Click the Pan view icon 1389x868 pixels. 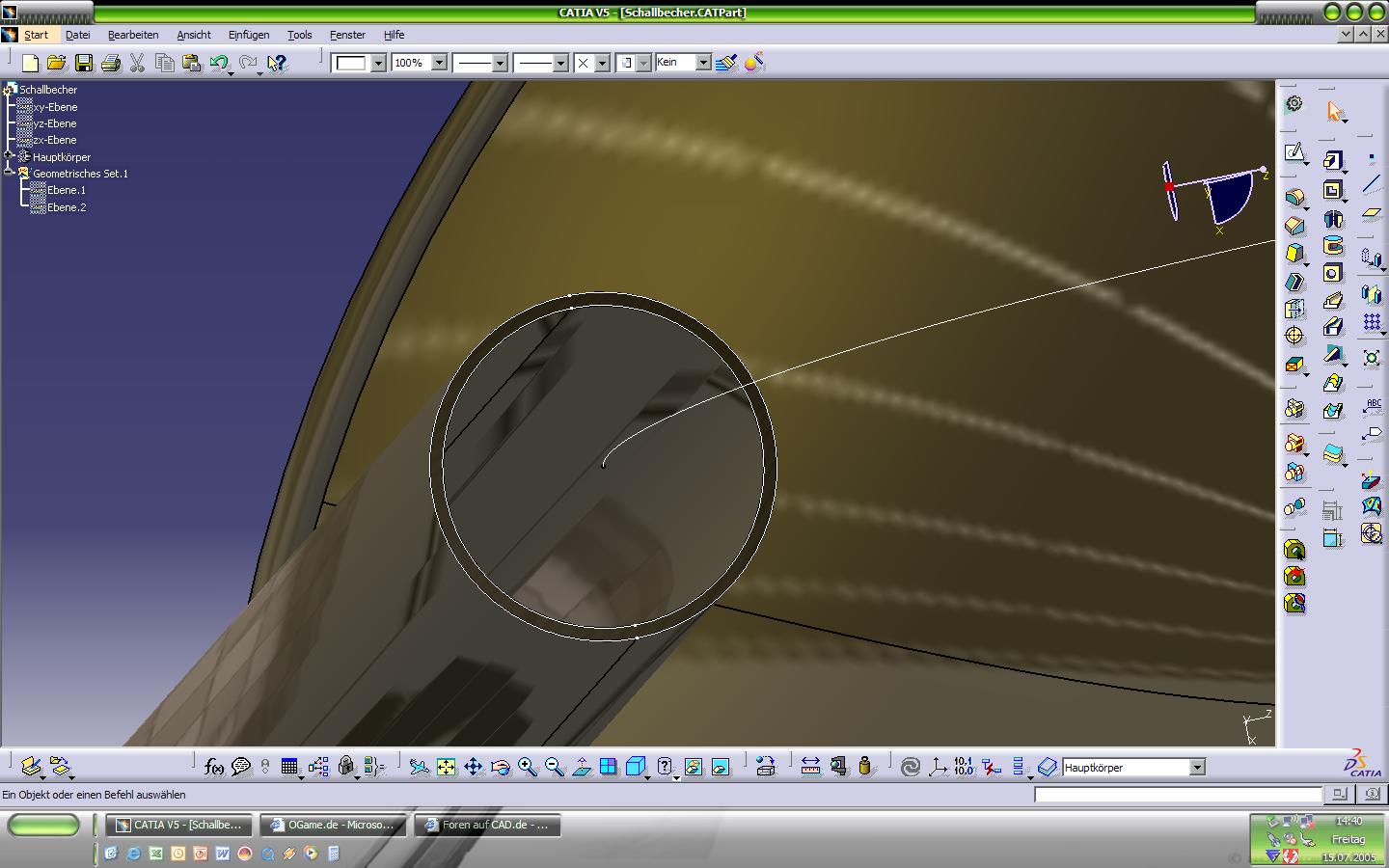pos(473,767)
